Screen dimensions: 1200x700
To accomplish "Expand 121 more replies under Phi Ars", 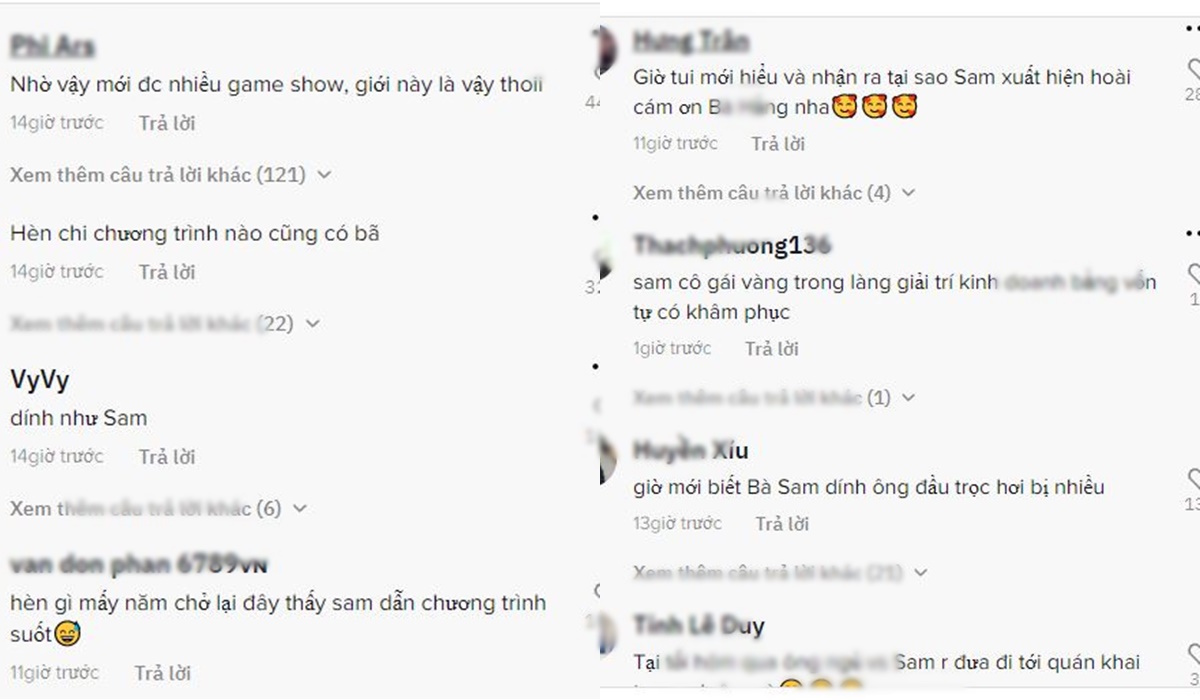I will coord(170,175).
